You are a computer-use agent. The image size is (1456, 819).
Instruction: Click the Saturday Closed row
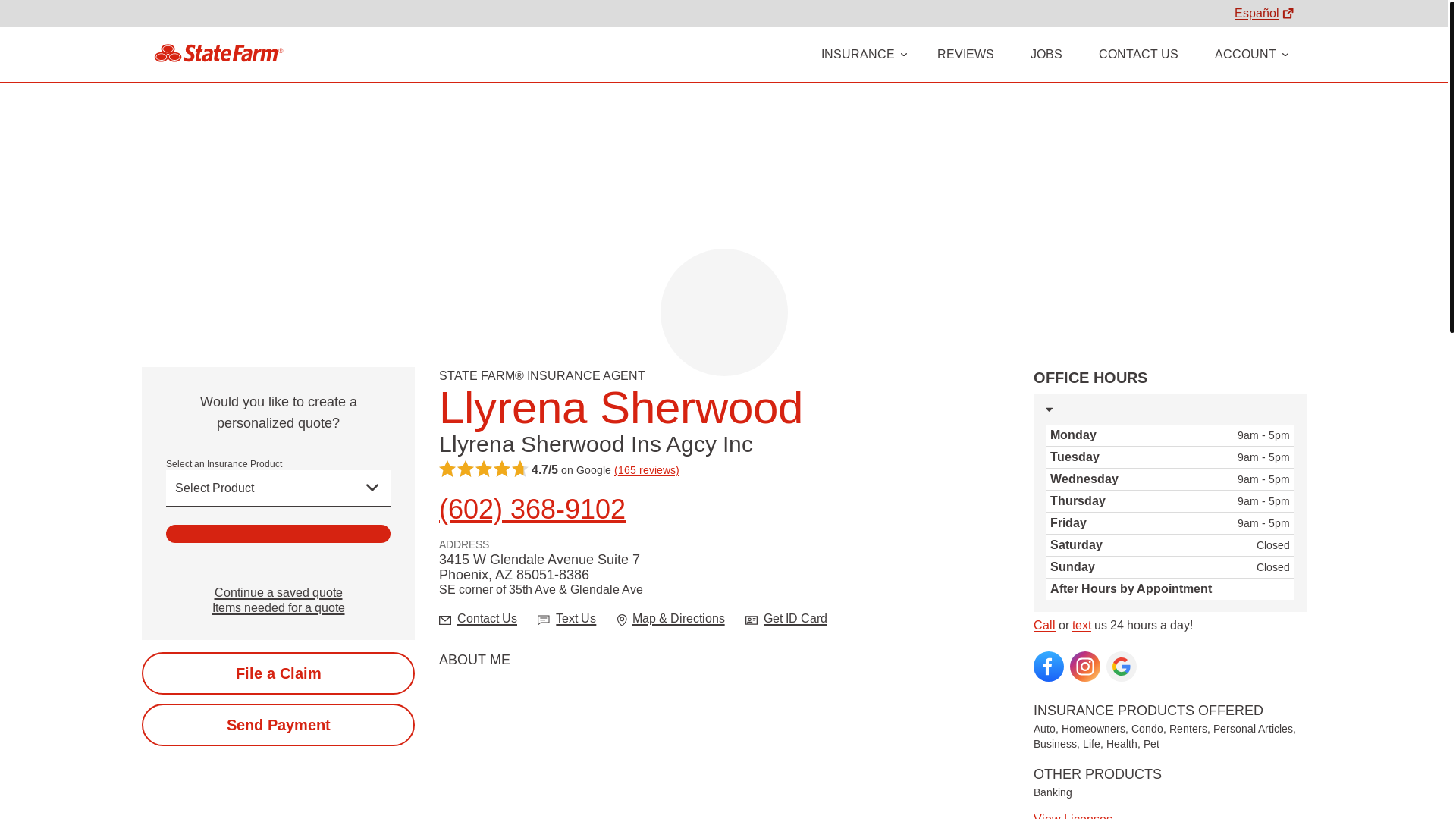click(x=1170, y=545)
